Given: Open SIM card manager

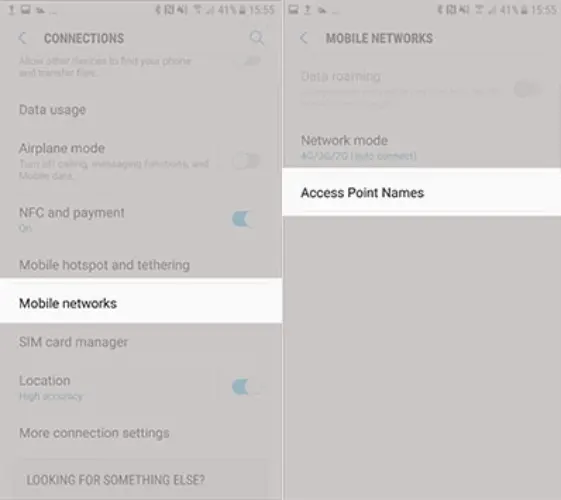Looking at the screenshot, I should coord(141,342).
